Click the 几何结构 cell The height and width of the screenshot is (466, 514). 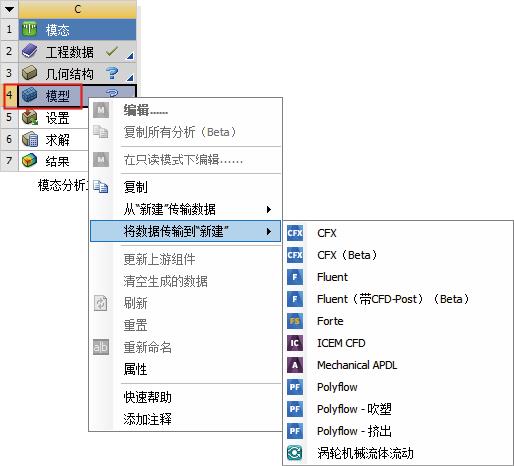[77, 73]
